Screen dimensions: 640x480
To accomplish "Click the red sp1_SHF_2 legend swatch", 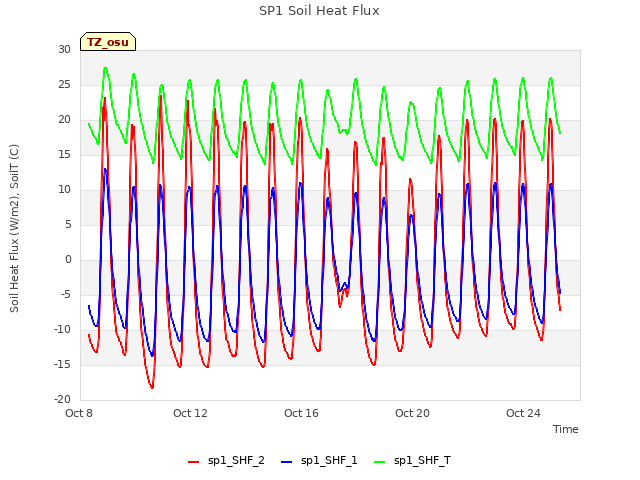I will click(x=193, y=462).
